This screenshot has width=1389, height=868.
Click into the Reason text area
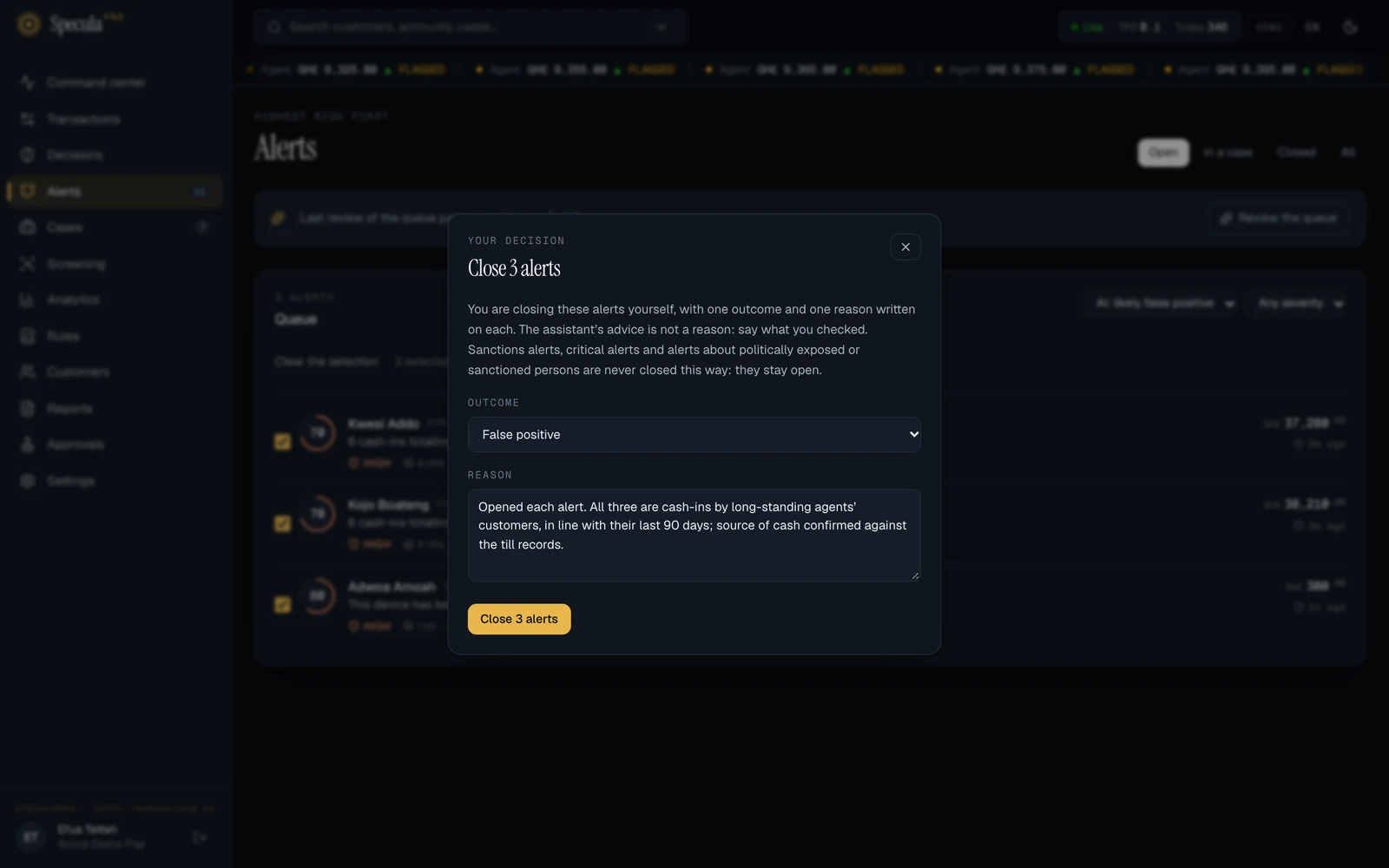pyautogui.click(x=694, y=535)
